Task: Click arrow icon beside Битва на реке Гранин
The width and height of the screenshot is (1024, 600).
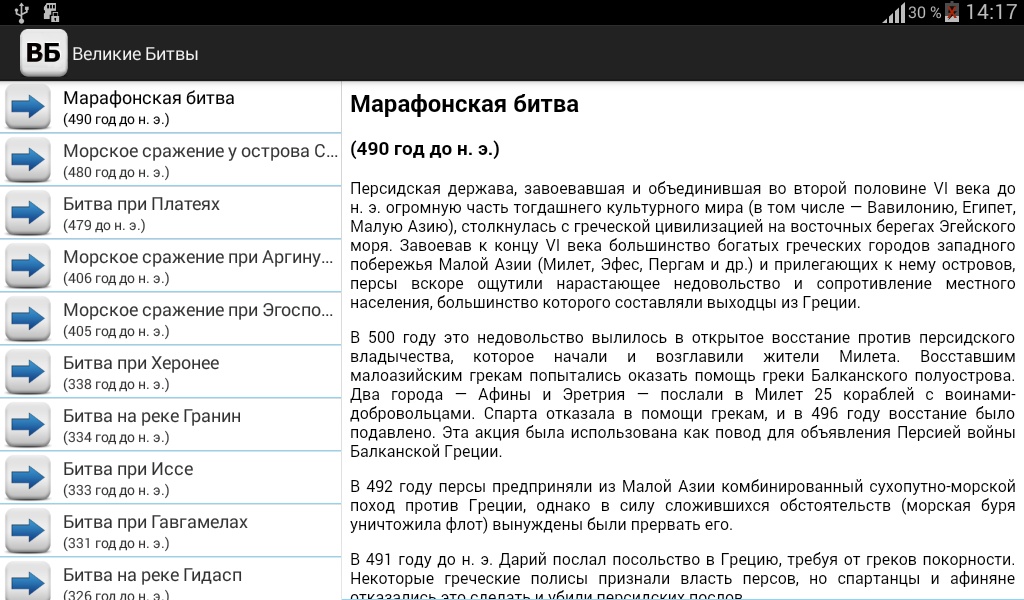Action: (x=28, y=424)
